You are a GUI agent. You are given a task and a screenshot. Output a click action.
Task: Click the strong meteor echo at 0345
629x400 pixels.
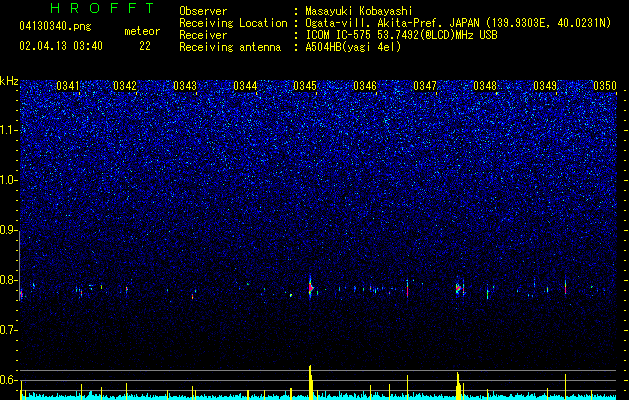point(310,287)
